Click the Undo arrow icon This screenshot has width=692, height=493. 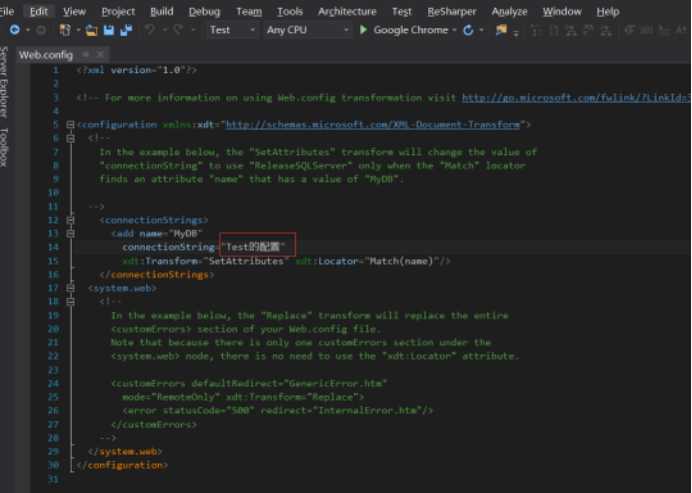[150, 30]
